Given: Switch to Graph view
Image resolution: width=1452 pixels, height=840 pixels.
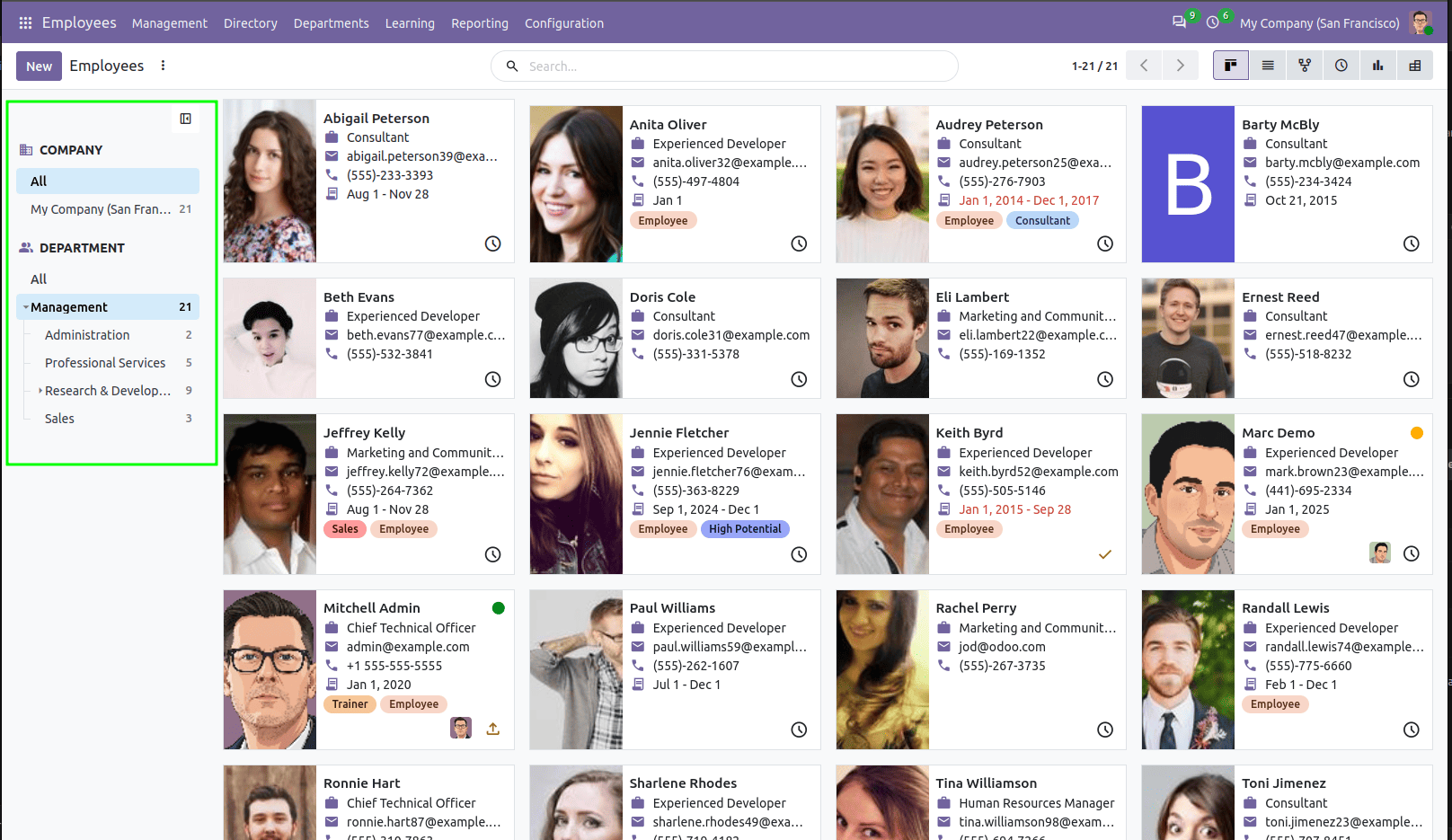Looking at the screenshot, I should pyautogui.click(x=1378, y=66).
